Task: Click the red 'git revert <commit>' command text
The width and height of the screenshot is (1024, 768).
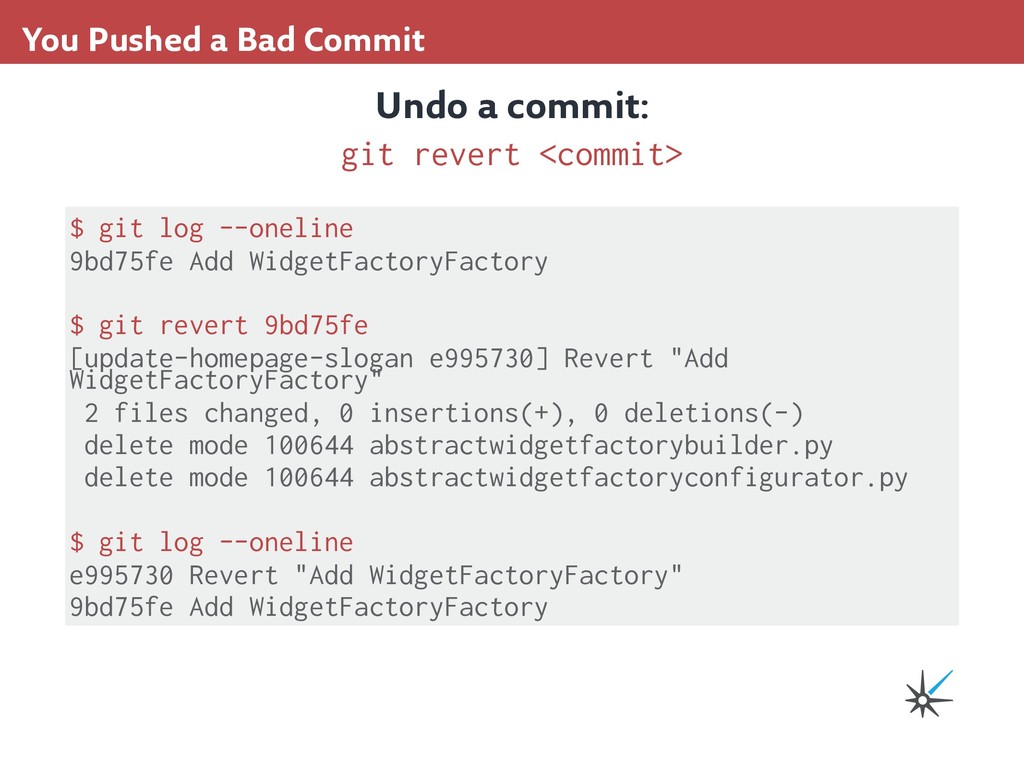Action: pyautogui.click(x=511, y=155)
